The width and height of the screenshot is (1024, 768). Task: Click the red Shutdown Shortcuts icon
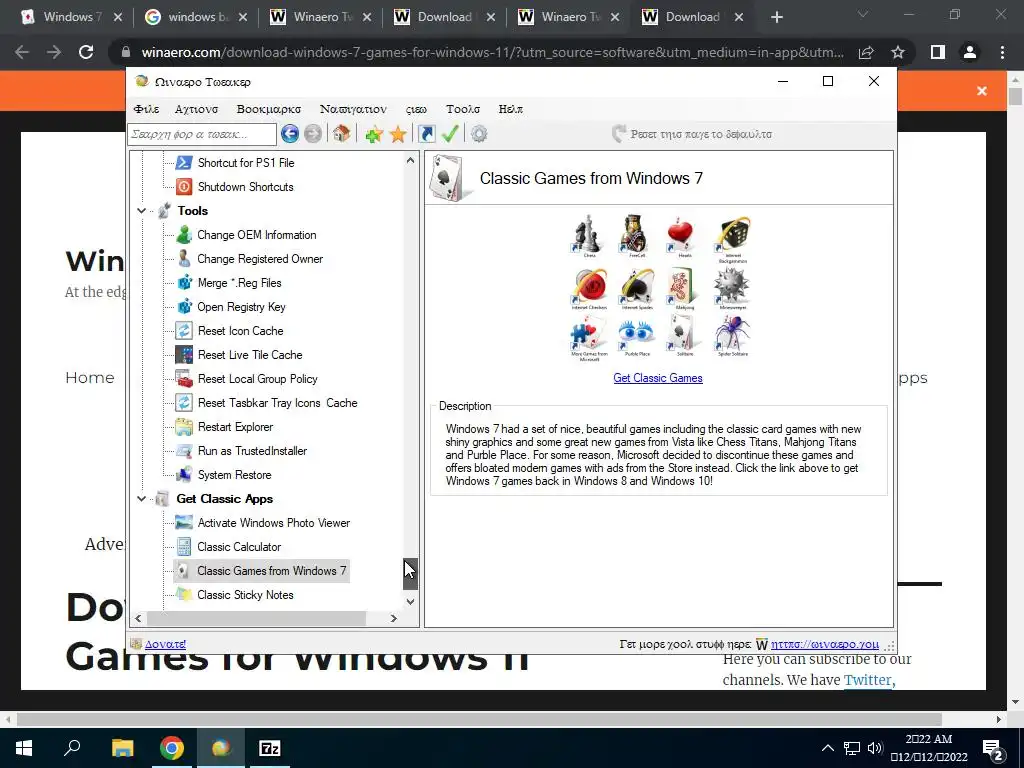pos(184,187)
